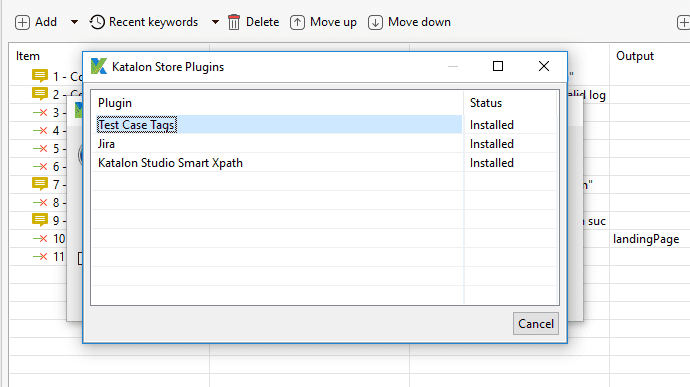Select comment step 7 in test case
The image size is (690, 387).
tap(49, 184)
